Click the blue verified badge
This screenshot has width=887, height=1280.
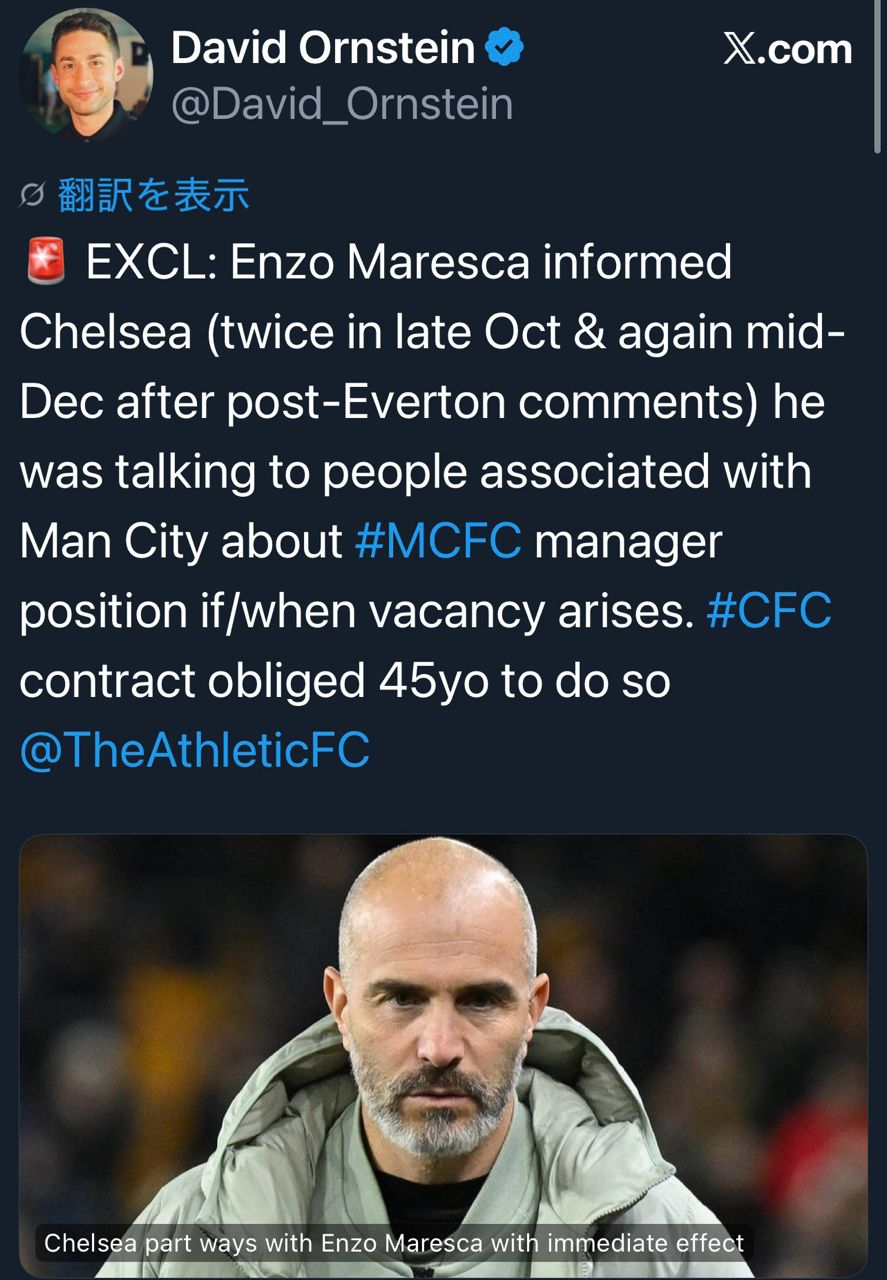click(x=505, y=48)
